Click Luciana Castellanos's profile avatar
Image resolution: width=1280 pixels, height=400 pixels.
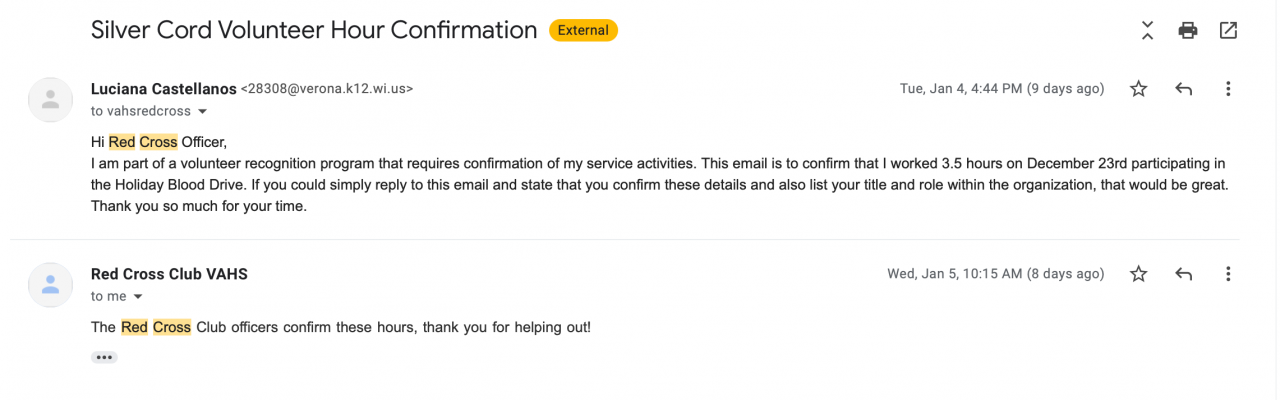(50, 100)
